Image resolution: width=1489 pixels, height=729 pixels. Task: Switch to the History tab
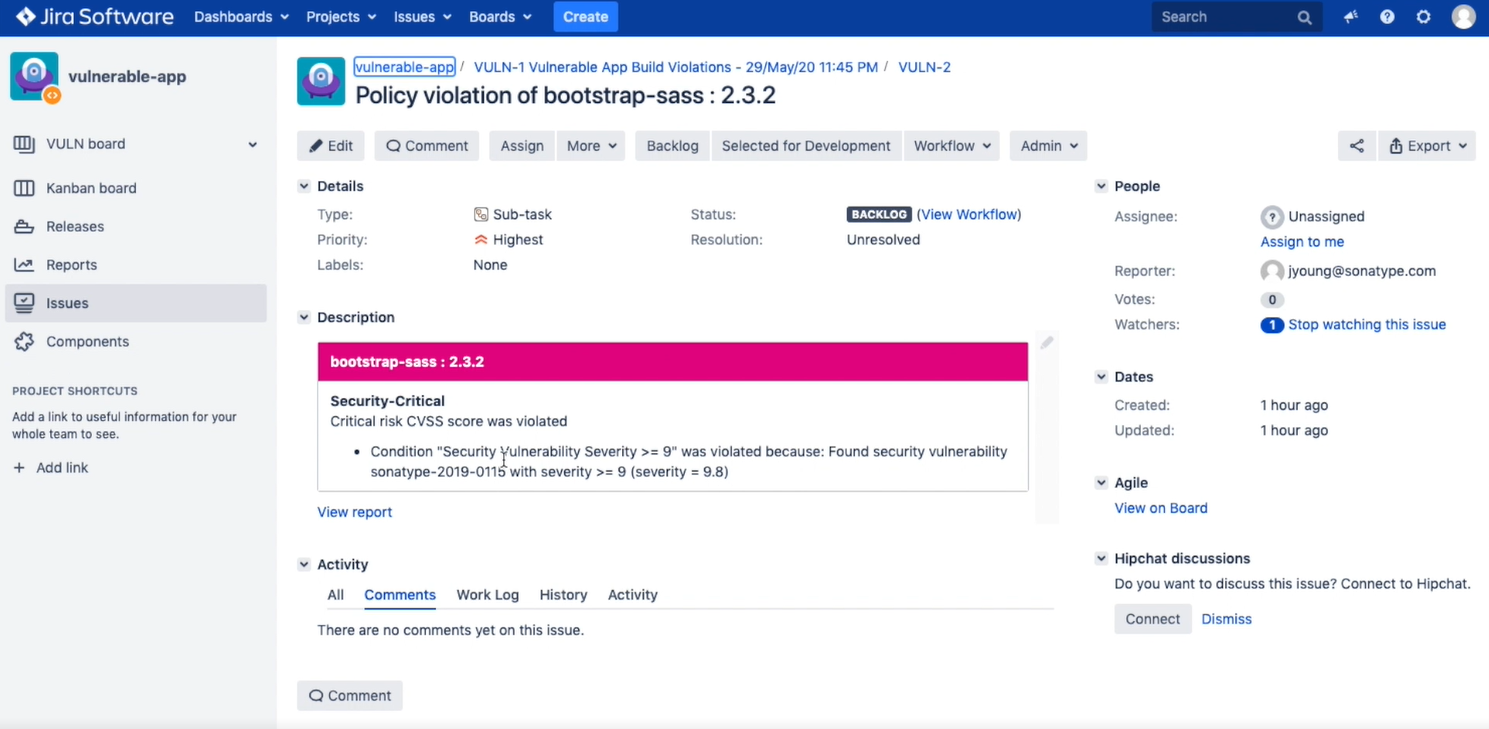(x=563, y=595)
